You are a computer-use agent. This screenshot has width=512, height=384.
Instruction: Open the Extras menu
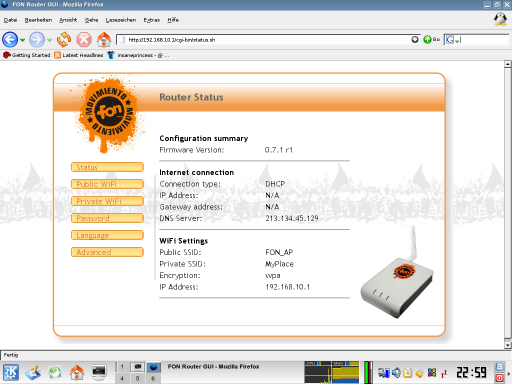pos(152,20)
